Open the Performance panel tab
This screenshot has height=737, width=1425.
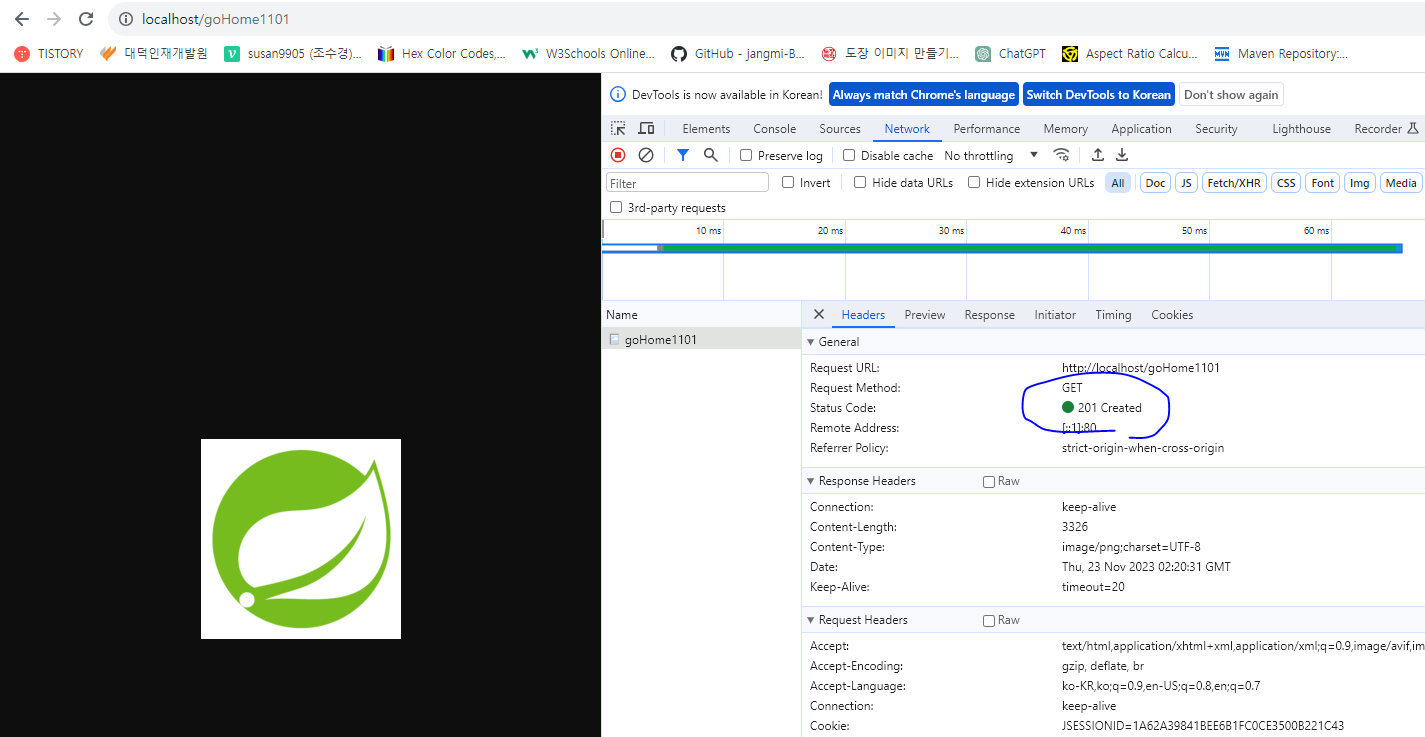pyautogui.click(x=987, y=128)
